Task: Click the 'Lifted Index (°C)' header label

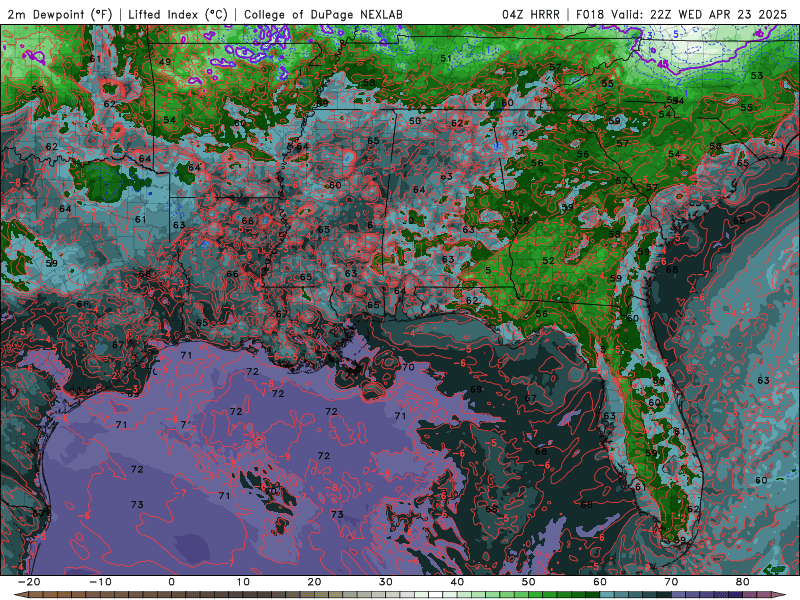Action: click(178, 14)
